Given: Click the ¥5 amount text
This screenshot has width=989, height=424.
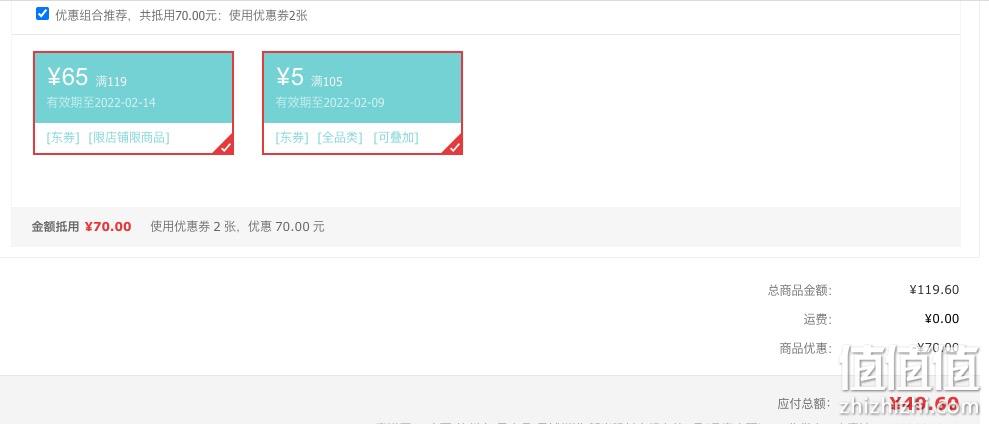Looking at the screenshot, I should coord(290,77).
